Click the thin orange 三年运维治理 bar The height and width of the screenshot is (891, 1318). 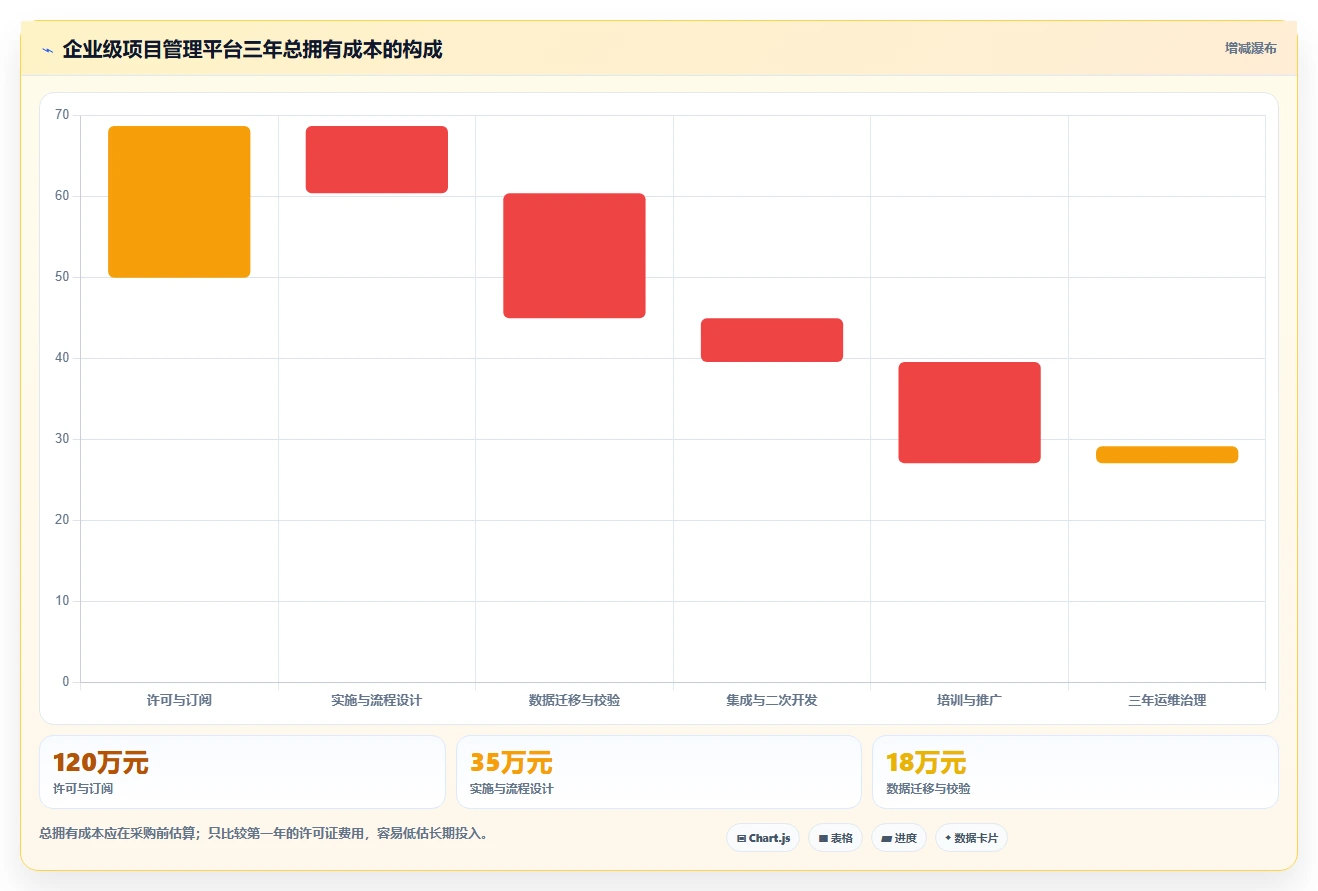click(x=1167, y=455)
